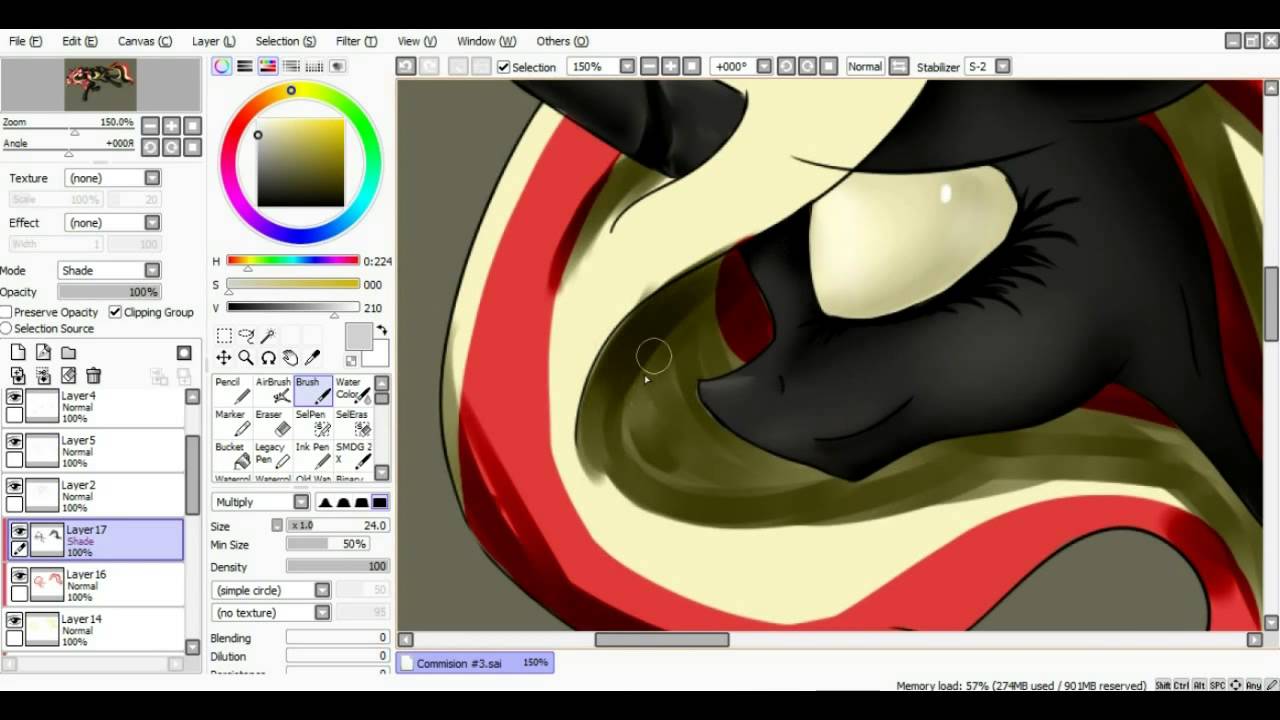Show the color wheel panel

(x=222, y=66)
